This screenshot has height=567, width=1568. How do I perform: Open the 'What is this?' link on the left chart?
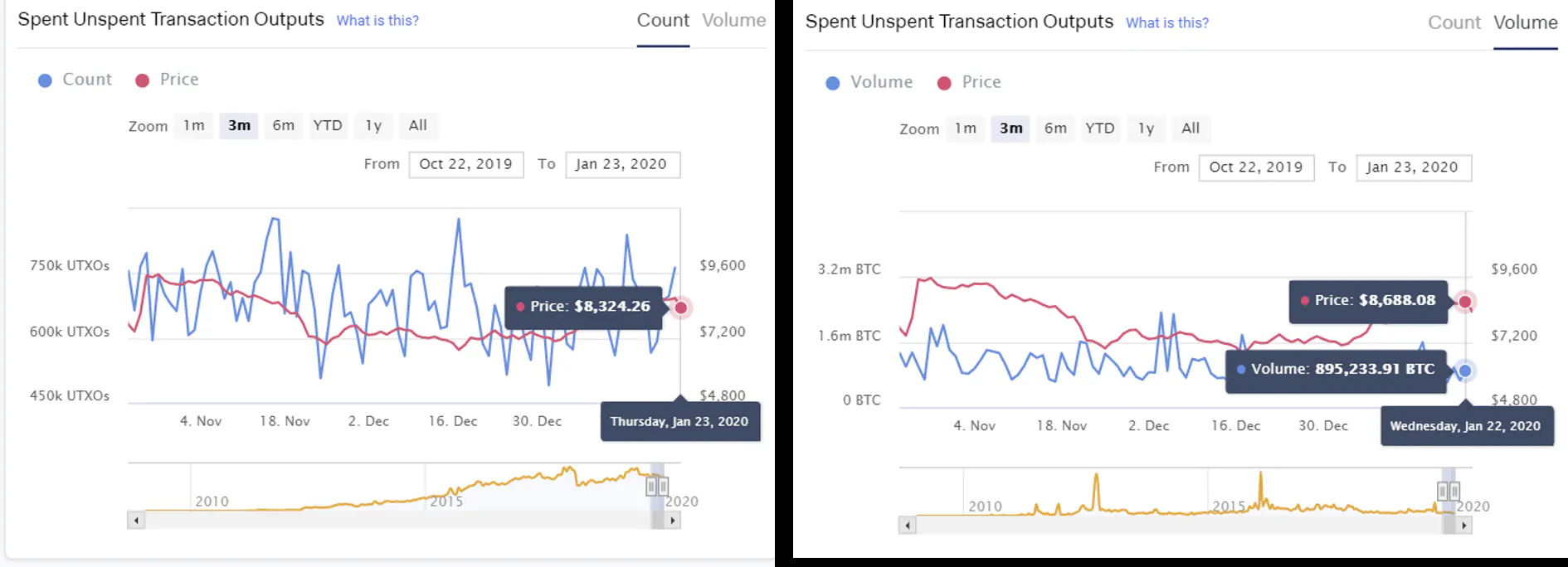377,21
